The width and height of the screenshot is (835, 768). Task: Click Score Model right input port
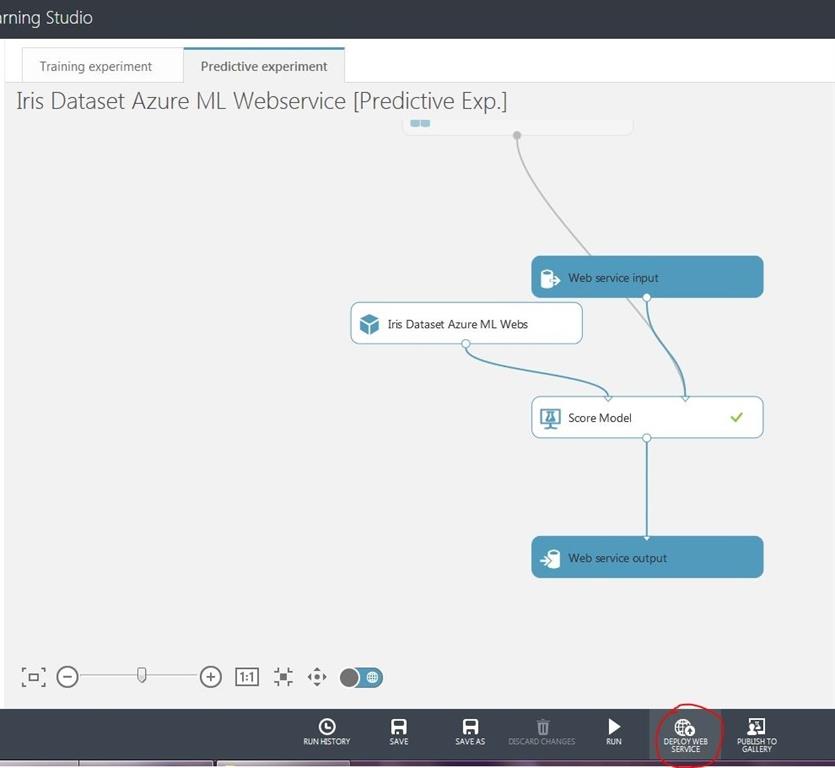pyautogui.click(x=685, y=397)
